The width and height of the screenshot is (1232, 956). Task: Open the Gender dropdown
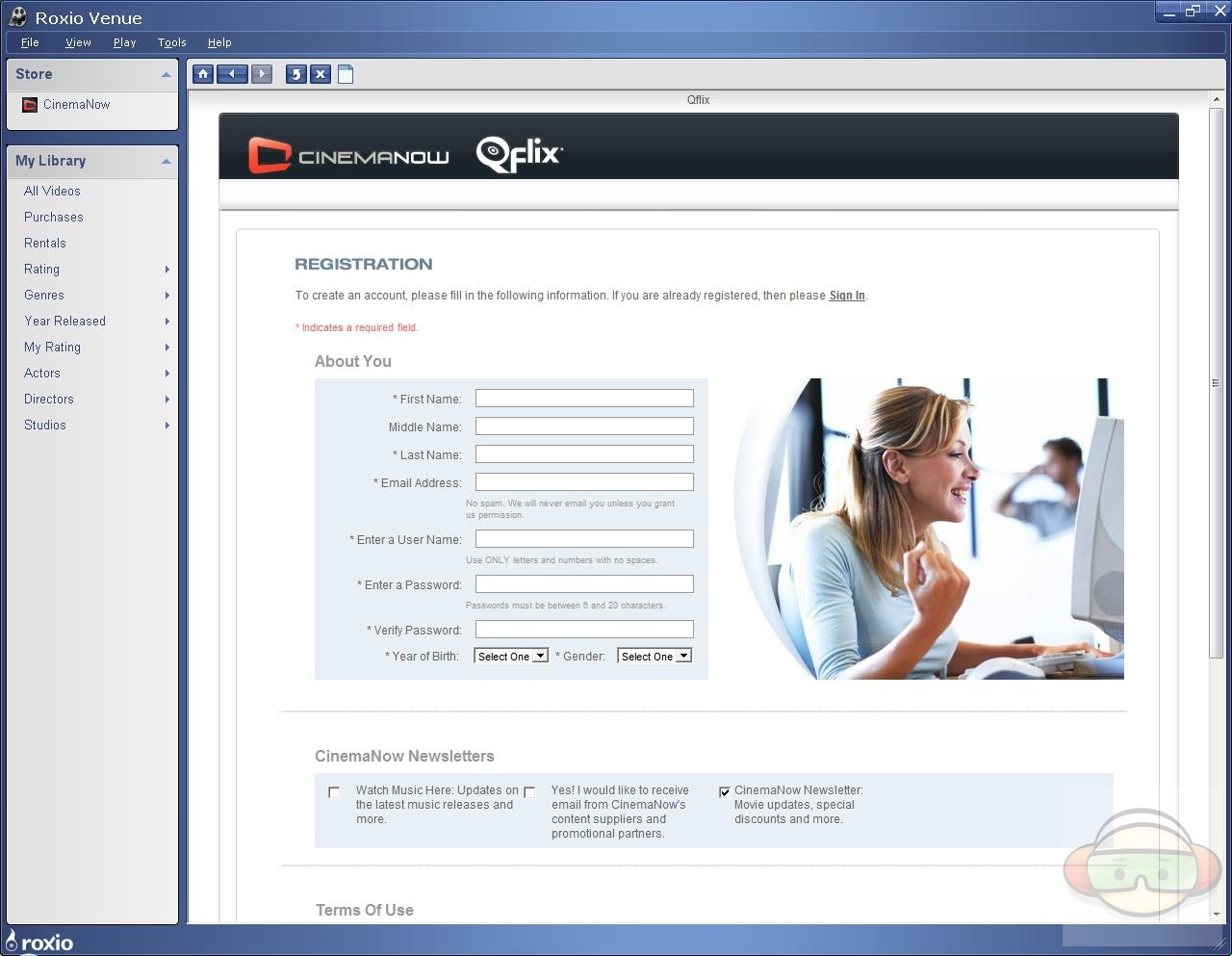click(654, 657)
